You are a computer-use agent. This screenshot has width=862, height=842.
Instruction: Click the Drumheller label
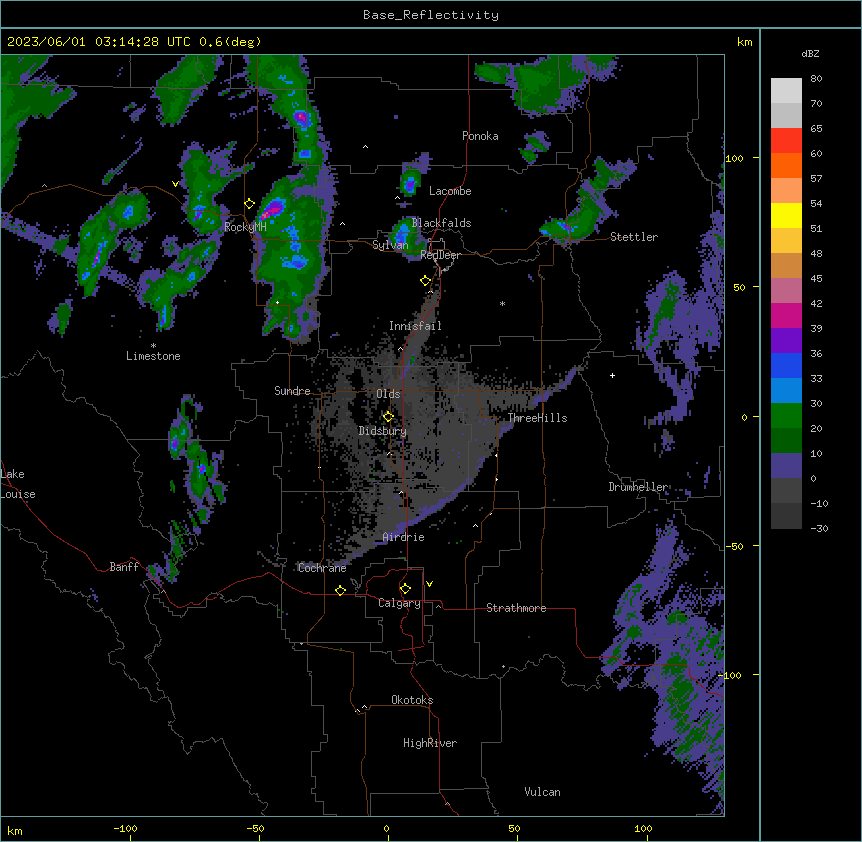(x=638, y=487)
